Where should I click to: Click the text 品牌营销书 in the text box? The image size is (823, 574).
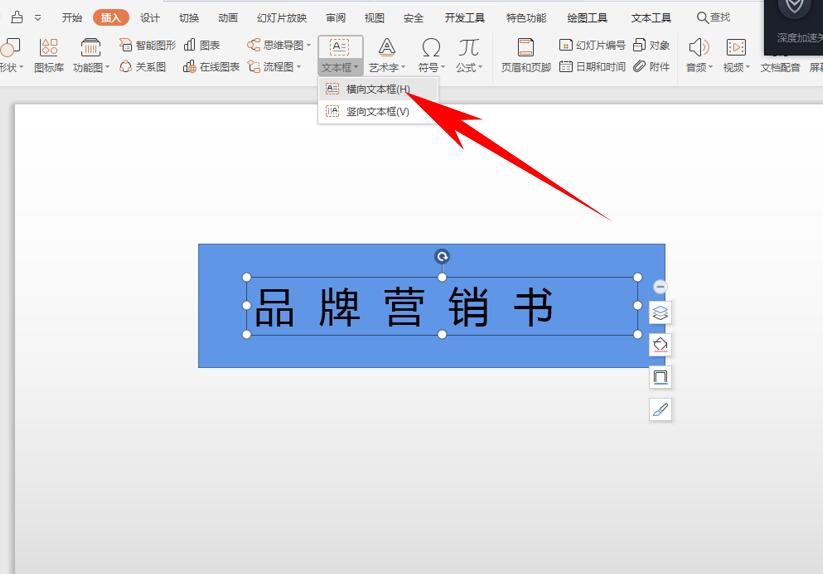tap(404, 307)
